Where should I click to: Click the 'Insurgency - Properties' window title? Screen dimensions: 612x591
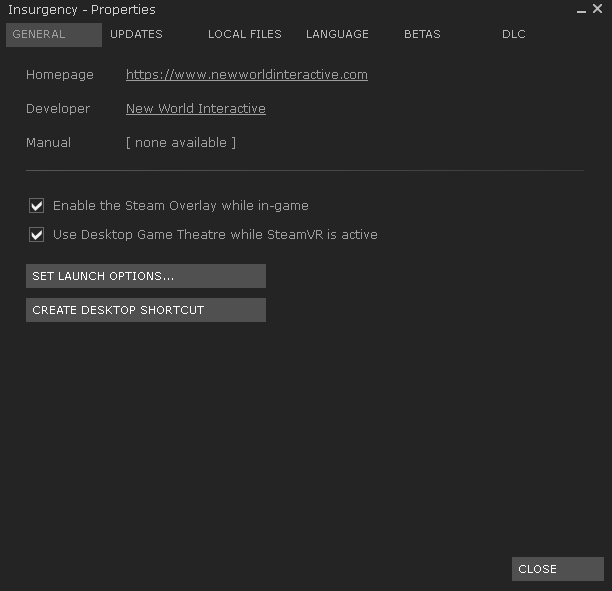click(x=82, y=10)
